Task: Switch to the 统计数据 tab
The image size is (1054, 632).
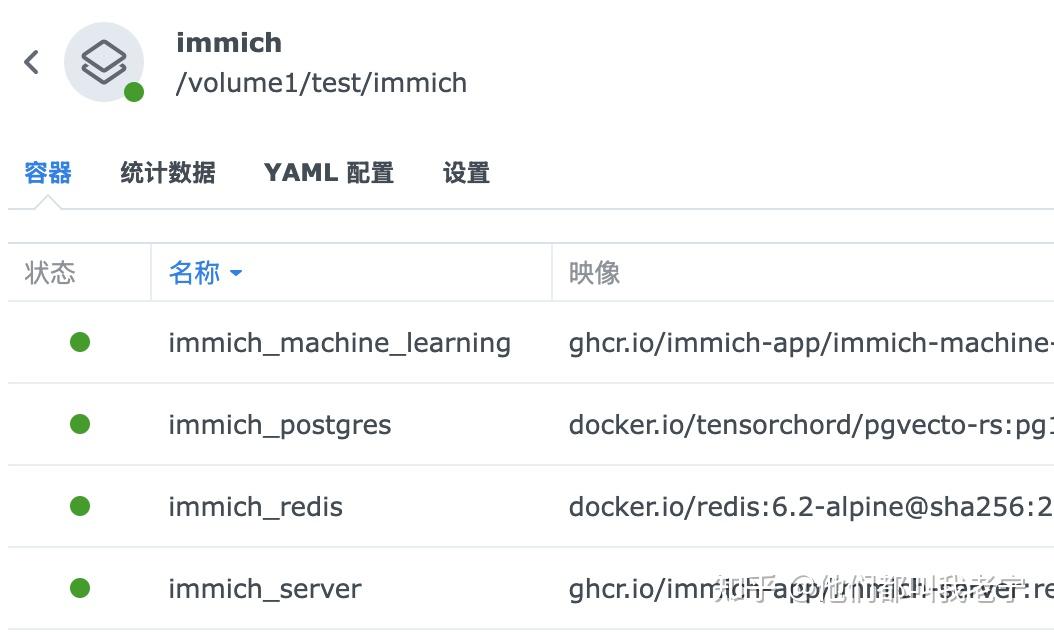Action: pos(166,172)
